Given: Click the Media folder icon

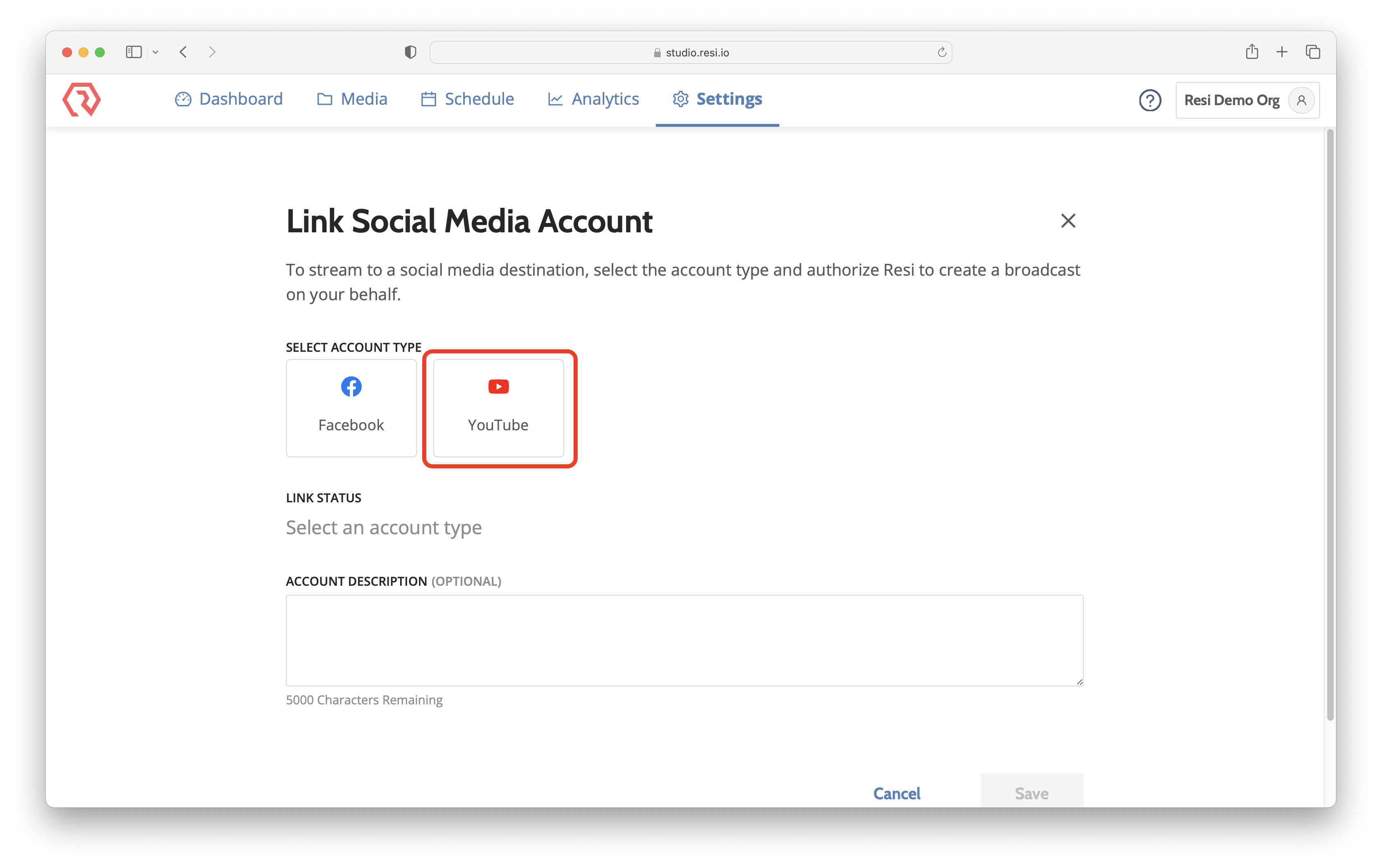Looking at the screenshot, I should (325, 99).
